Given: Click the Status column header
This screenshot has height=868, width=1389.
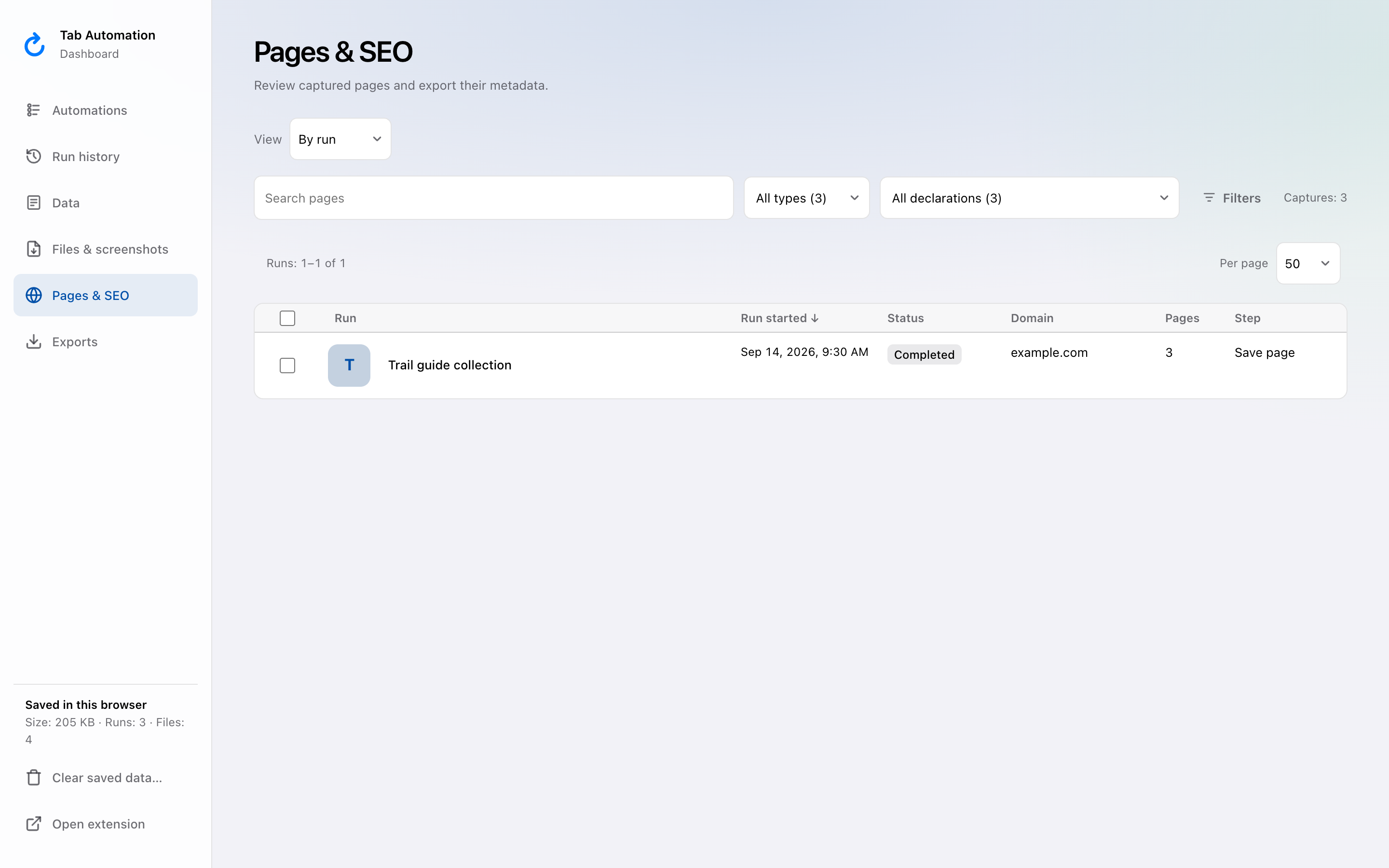Looking at the screenshot, I should (x=905, y=318).
